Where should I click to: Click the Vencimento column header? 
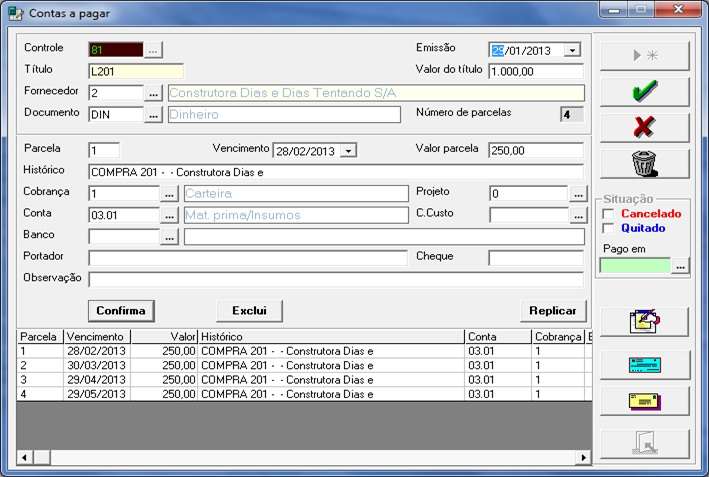pyautogui.click(x=96, y=337)
